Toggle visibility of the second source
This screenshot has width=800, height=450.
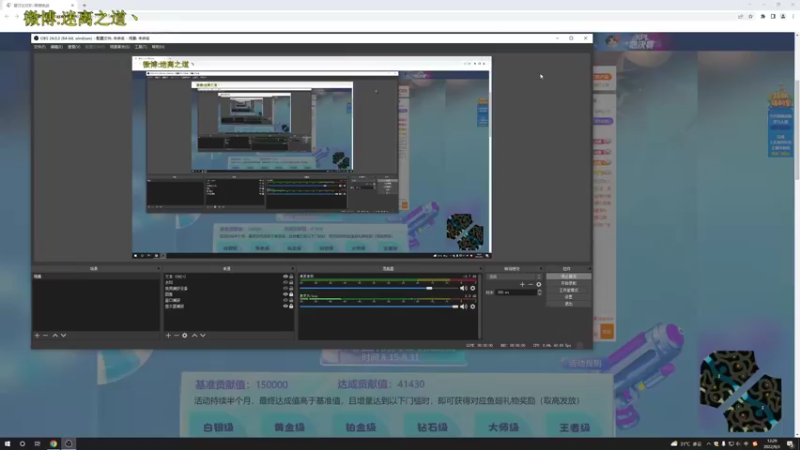(285, 282)
